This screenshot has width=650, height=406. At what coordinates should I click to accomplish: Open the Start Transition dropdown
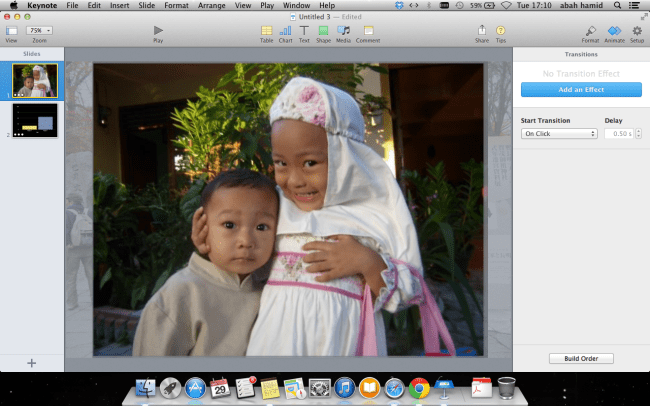[559, 133]
